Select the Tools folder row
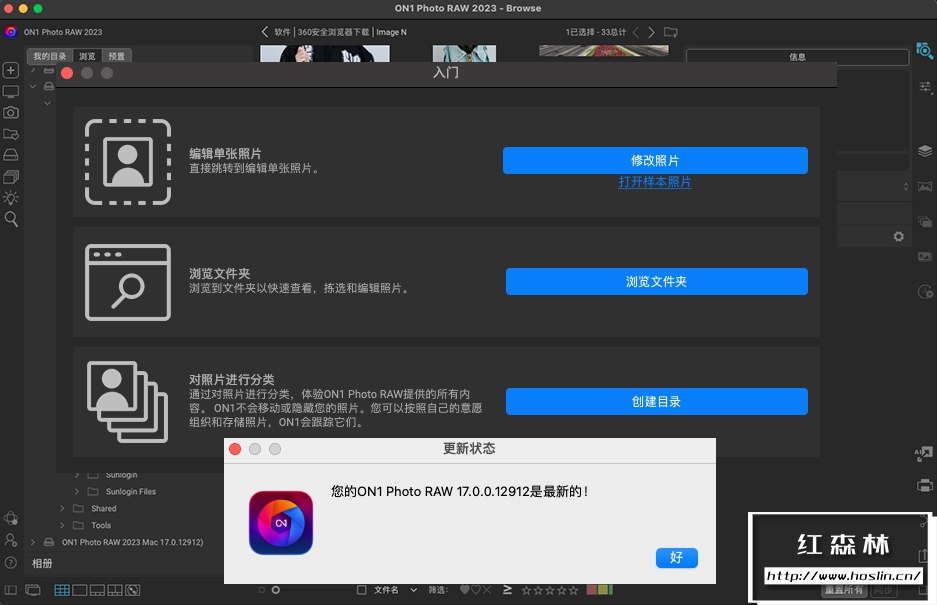The width and height of the screenshot is (937, 605). pyautogui.click(x=101, y=525)
